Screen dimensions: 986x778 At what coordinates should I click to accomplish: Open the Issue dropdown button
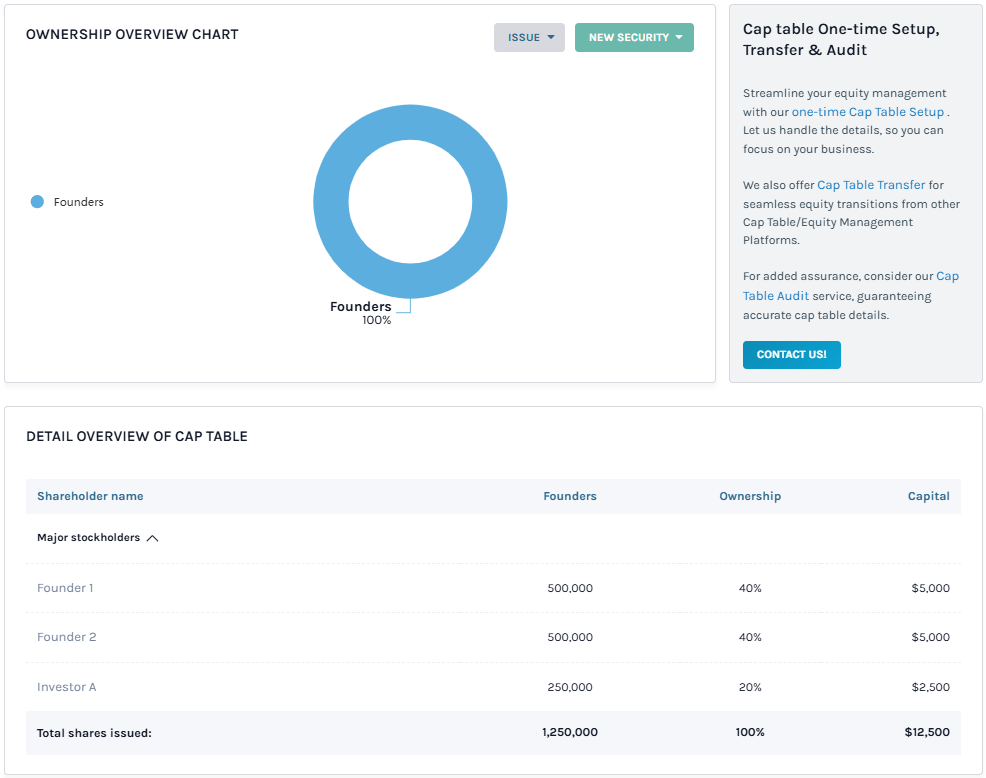(x=528, y=38)
